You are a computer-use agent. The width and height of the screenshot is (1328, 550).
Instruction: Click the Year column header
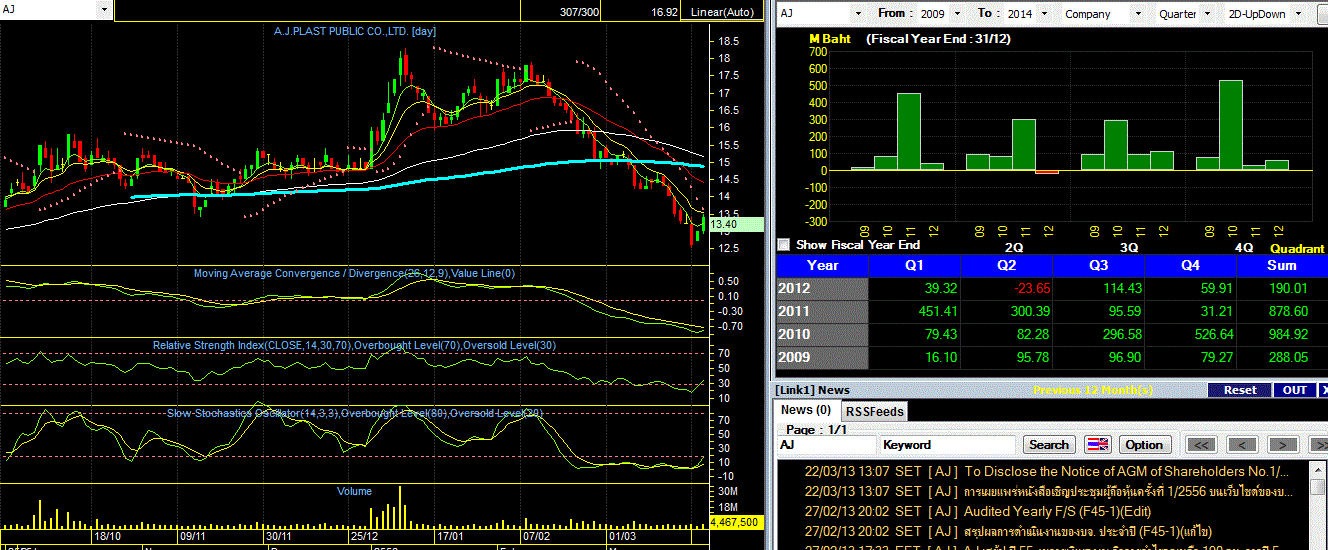pyautogui.click(x=822, y=266)
